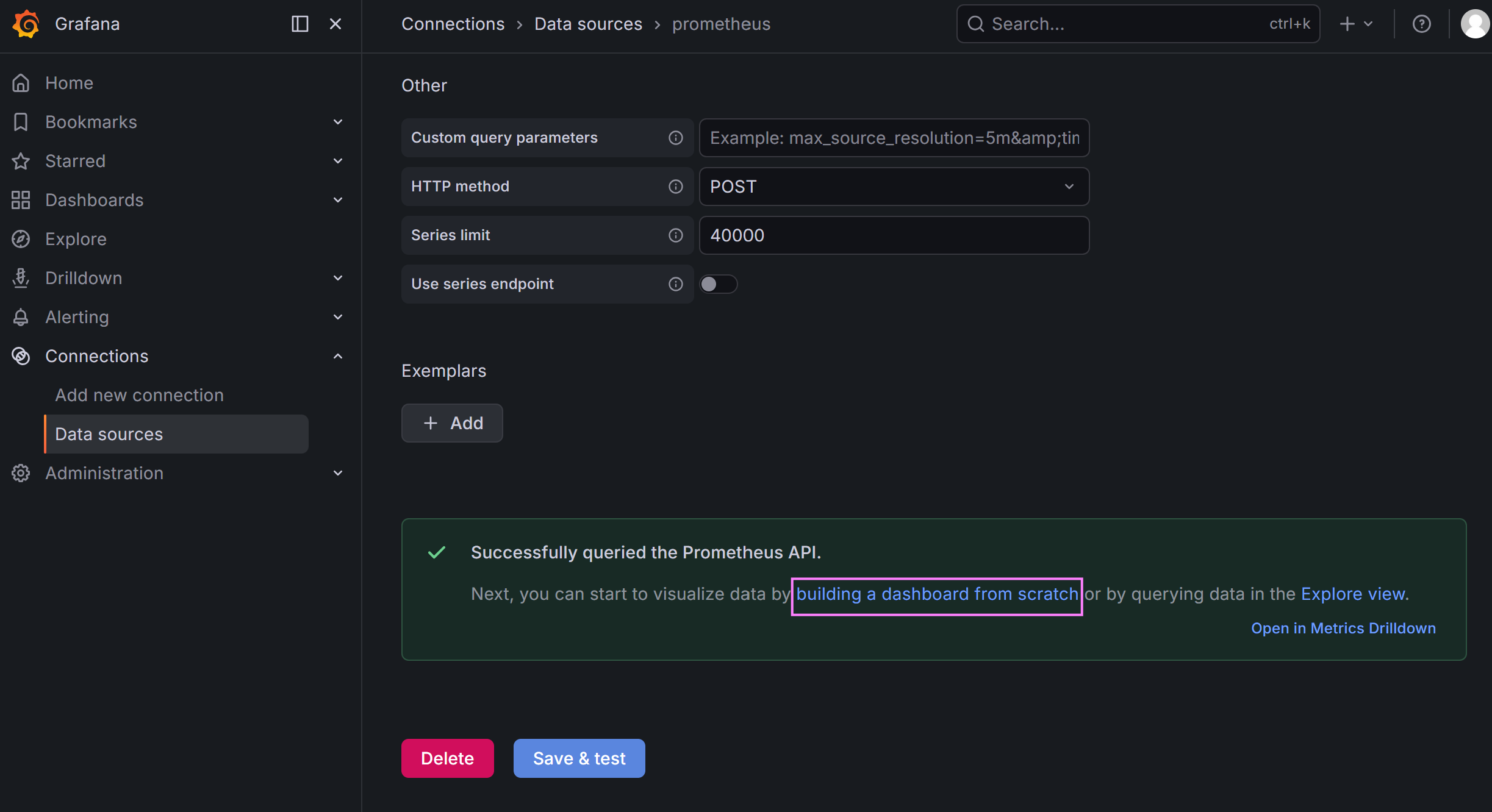Open Explore from the sidebar

pyautogui.click(x=76, y=239)
